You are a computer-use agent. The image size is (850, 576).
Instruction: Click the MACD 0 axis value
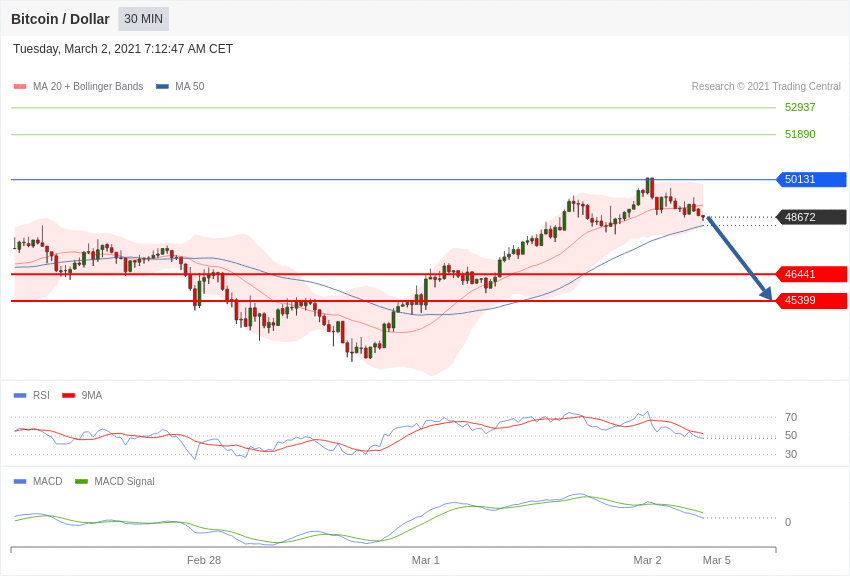(788, 522)
